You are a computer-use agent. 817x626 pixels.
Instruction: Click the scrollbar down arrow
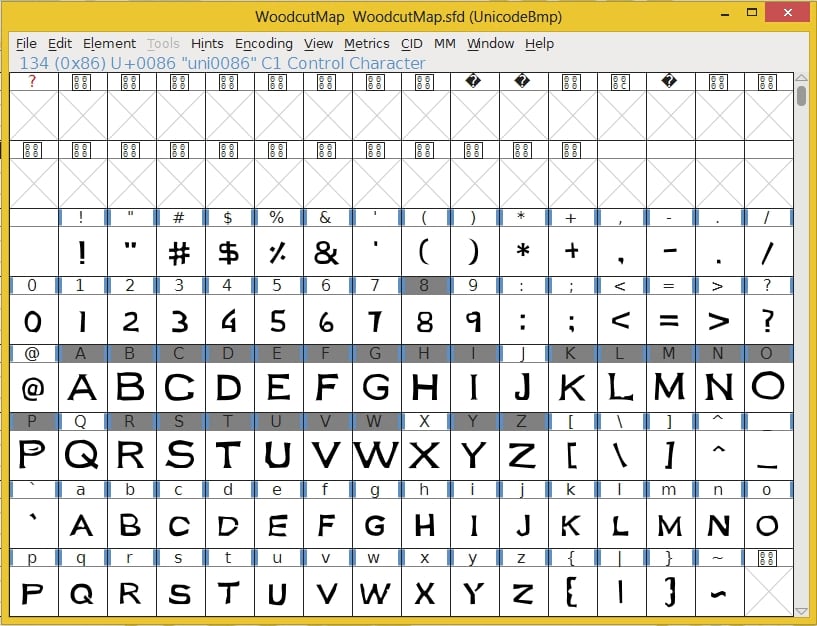click(801, 611)
